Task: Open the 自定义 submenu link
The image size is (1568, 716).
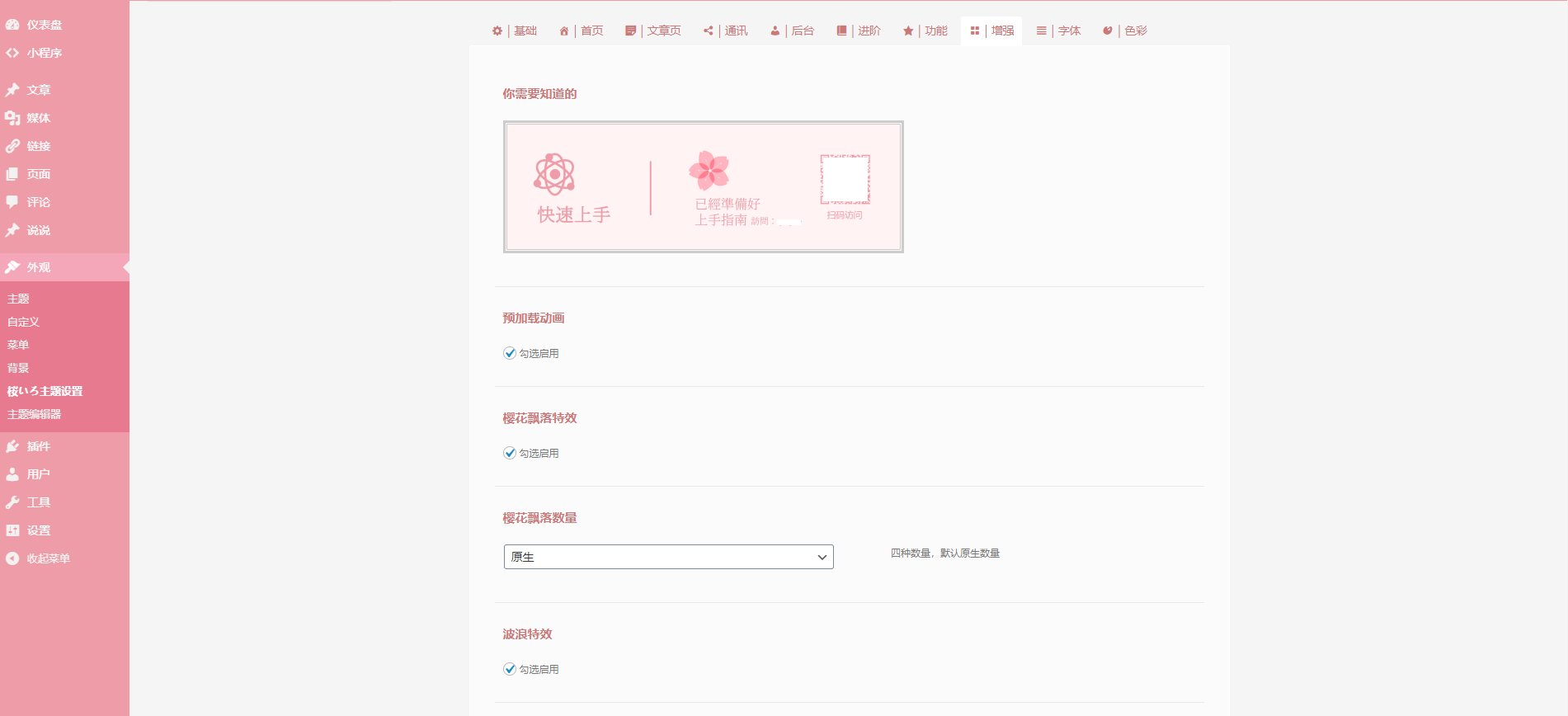Action: point(24,322)
